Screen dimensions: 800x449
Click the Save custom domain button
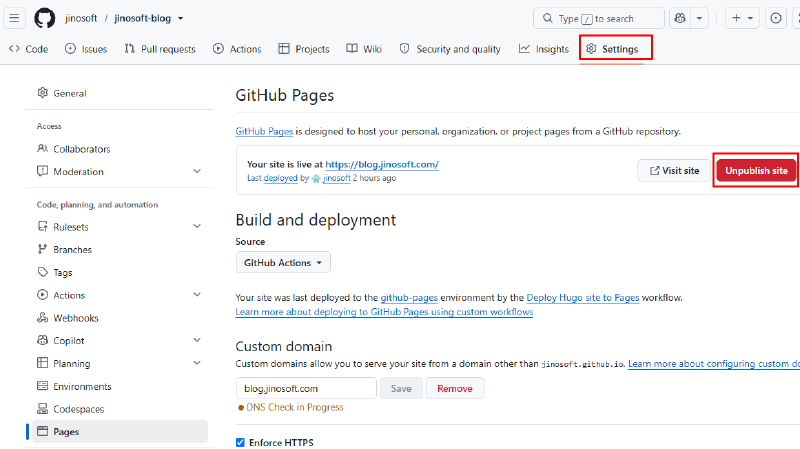[x=401, y=389]
